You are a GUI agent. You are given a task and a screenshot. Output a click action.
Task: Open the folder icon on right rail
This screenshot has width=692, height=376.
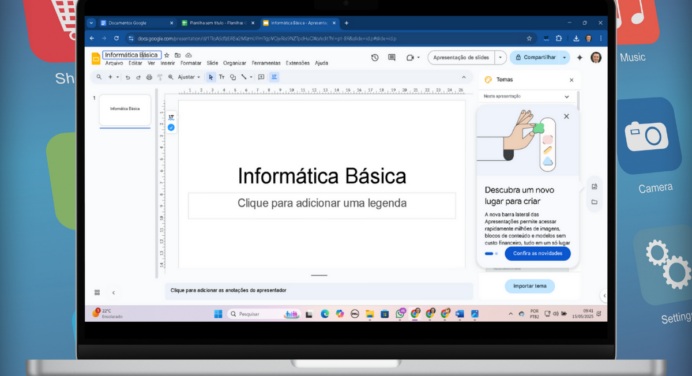point(594,202)
